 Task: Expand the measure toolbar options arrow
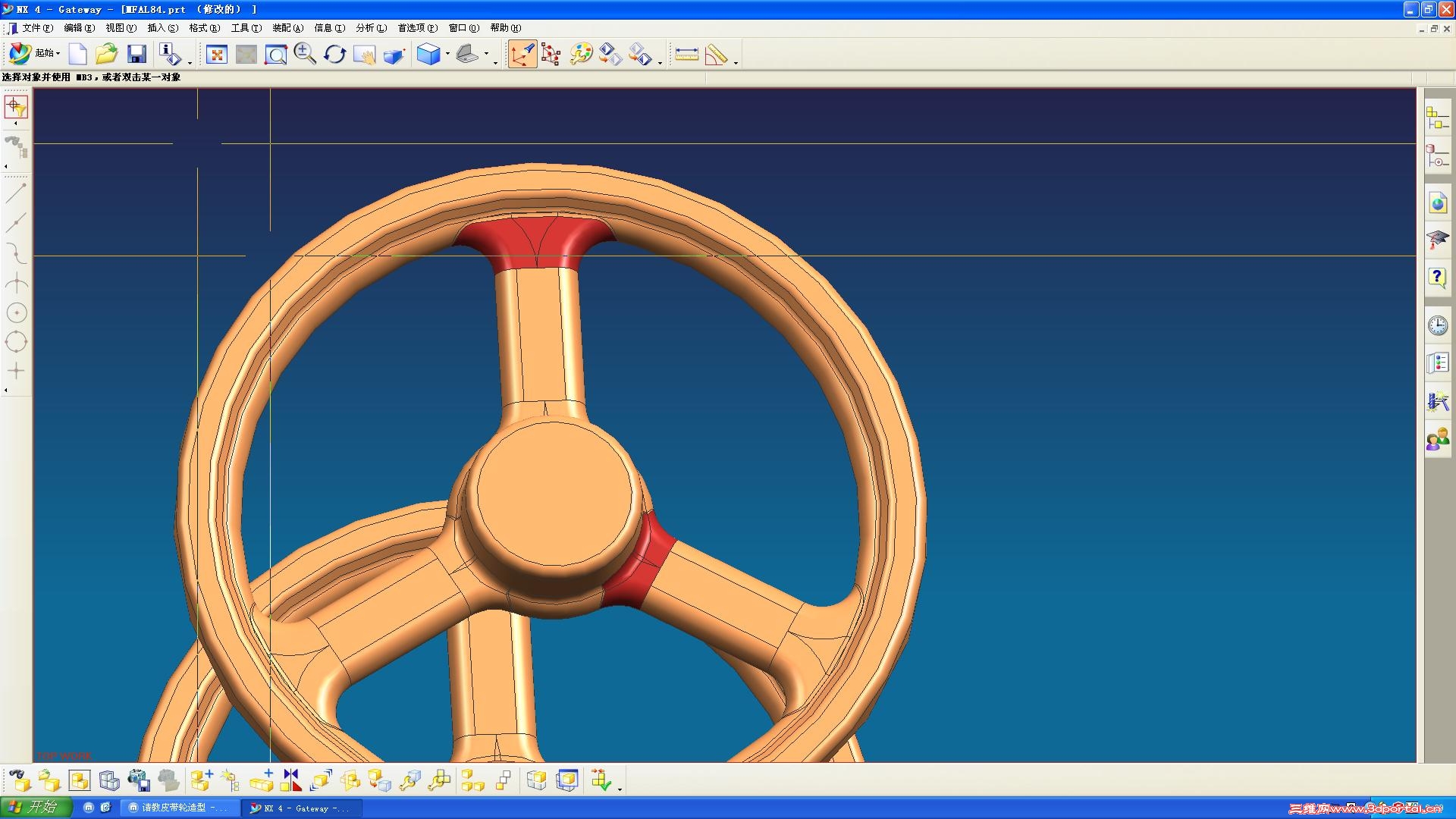[x=736, y=63]
